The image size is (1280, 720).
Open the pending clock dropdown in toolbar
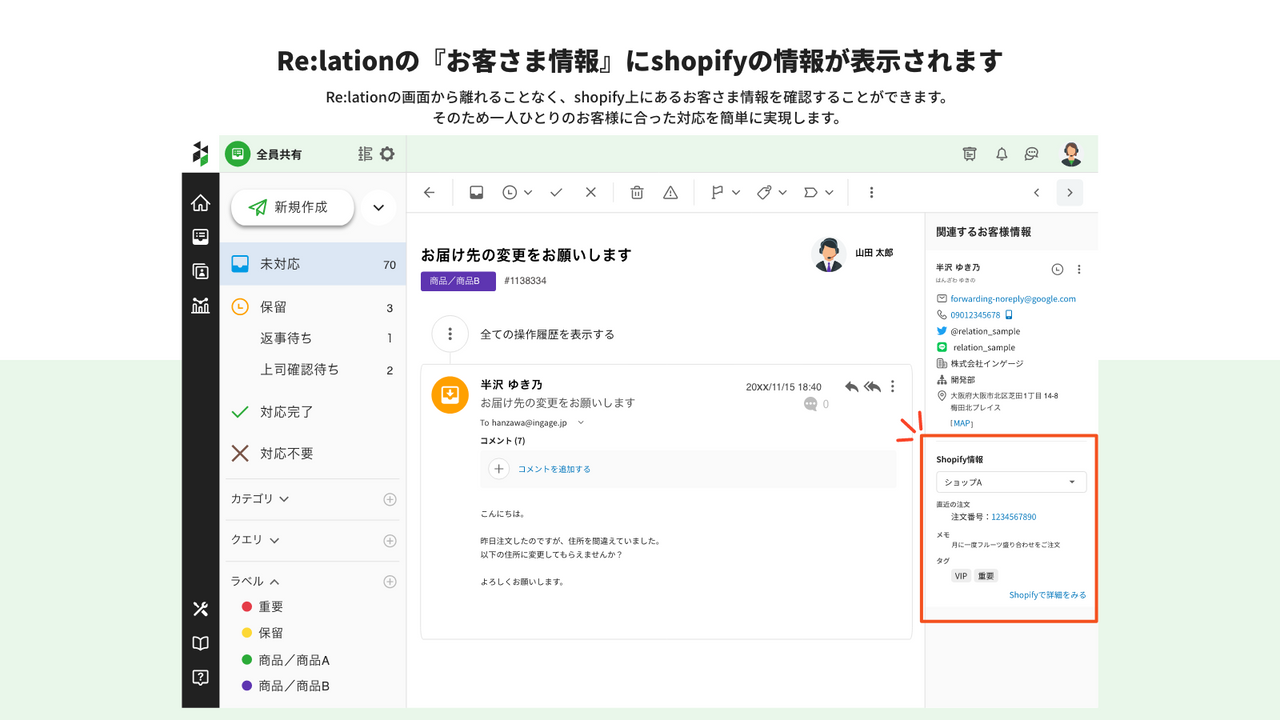[x=517, y=192]
